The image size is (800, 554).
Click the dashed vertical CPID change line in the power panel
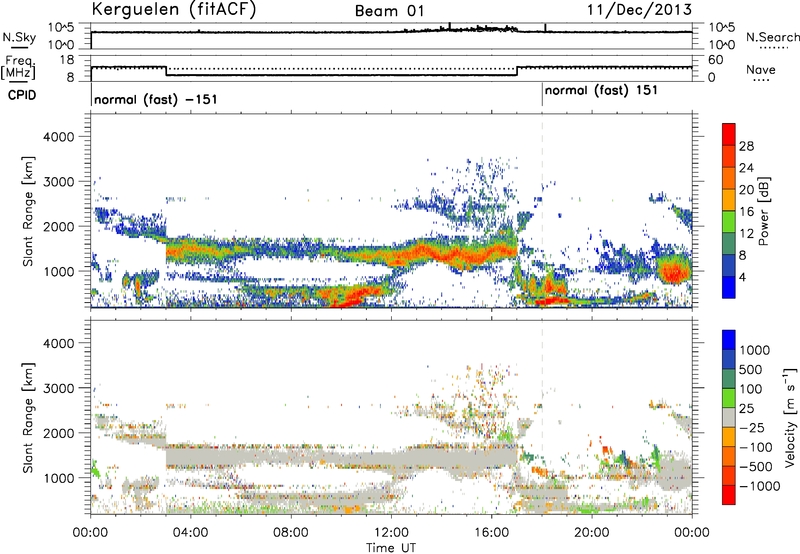coord(542,210)
